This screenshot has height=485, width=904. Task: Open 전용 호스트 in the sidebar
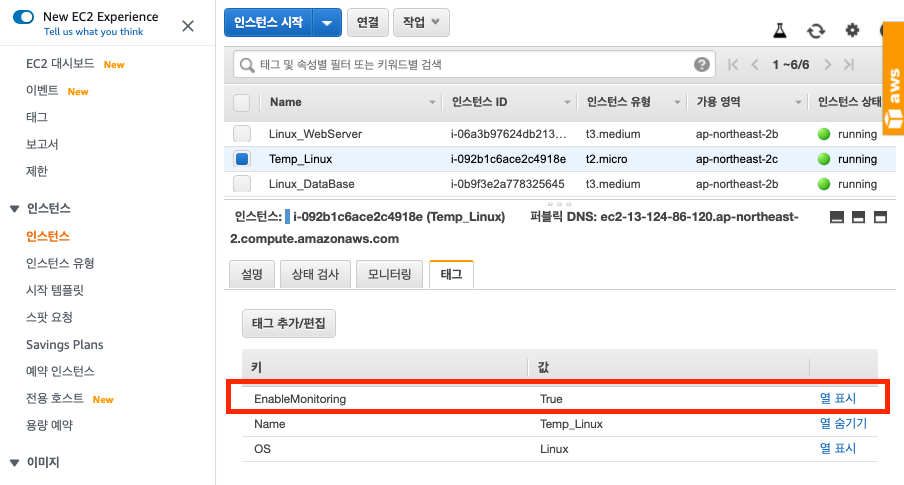pyautogui.click(x=55, y=398)
